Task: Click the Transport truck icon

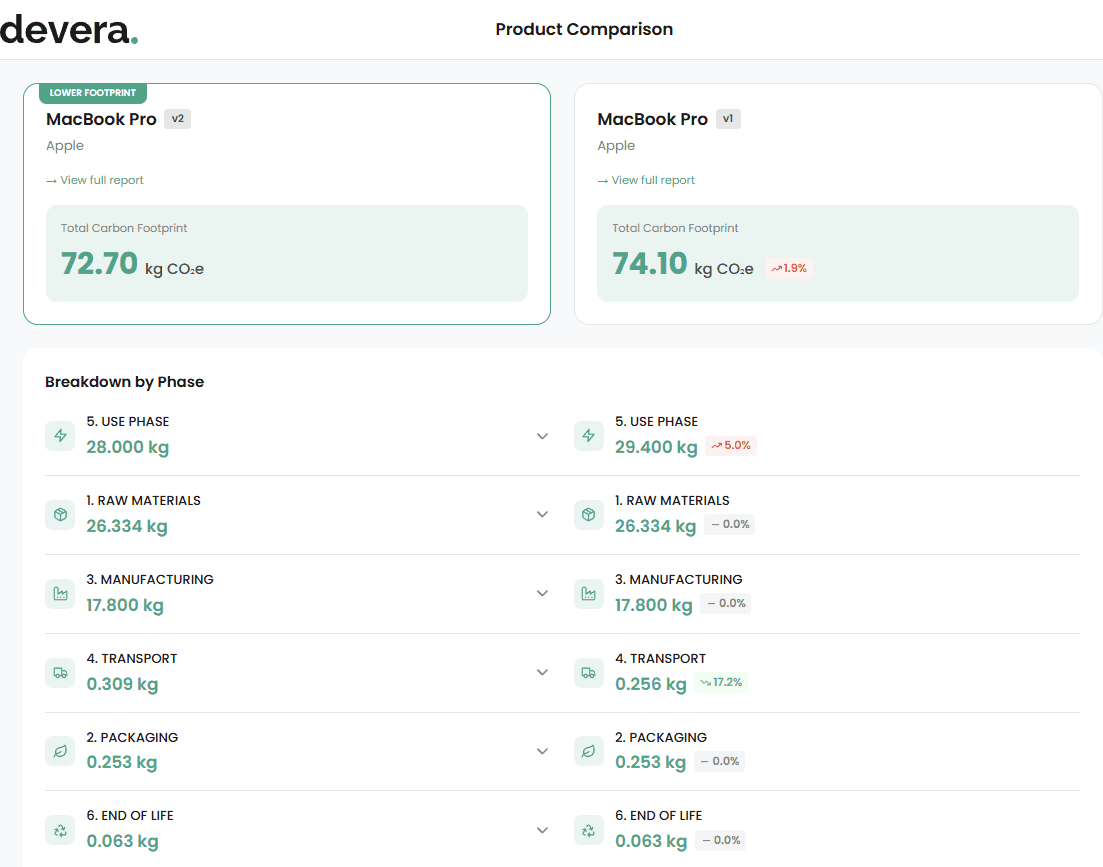Action: (x=60, y=672)
